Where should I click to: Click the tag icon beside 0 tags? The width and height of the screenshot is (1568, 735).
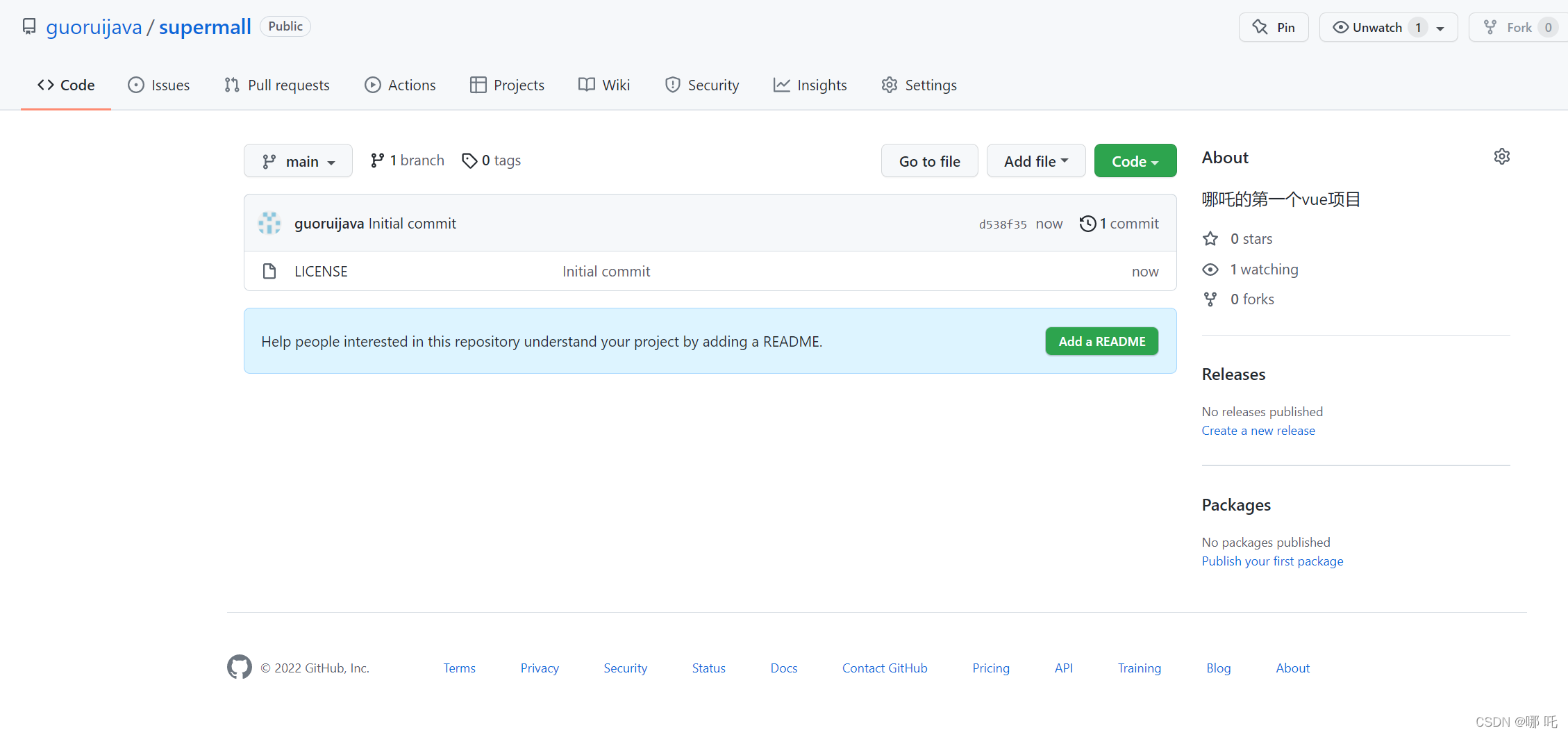[469, 160]
